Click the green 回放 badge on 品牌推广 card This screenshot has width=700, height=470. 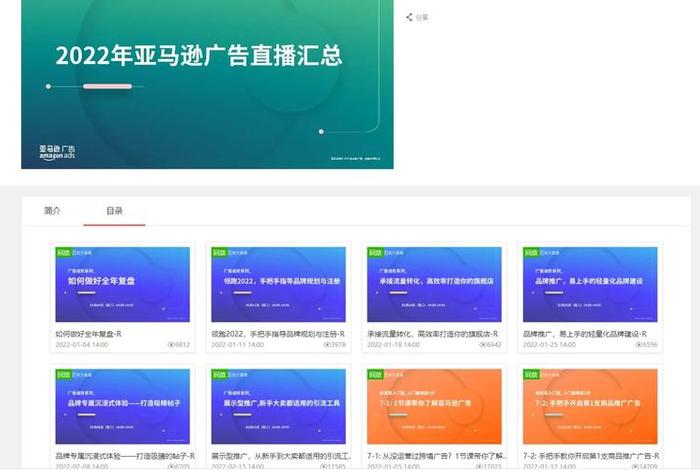531,252
